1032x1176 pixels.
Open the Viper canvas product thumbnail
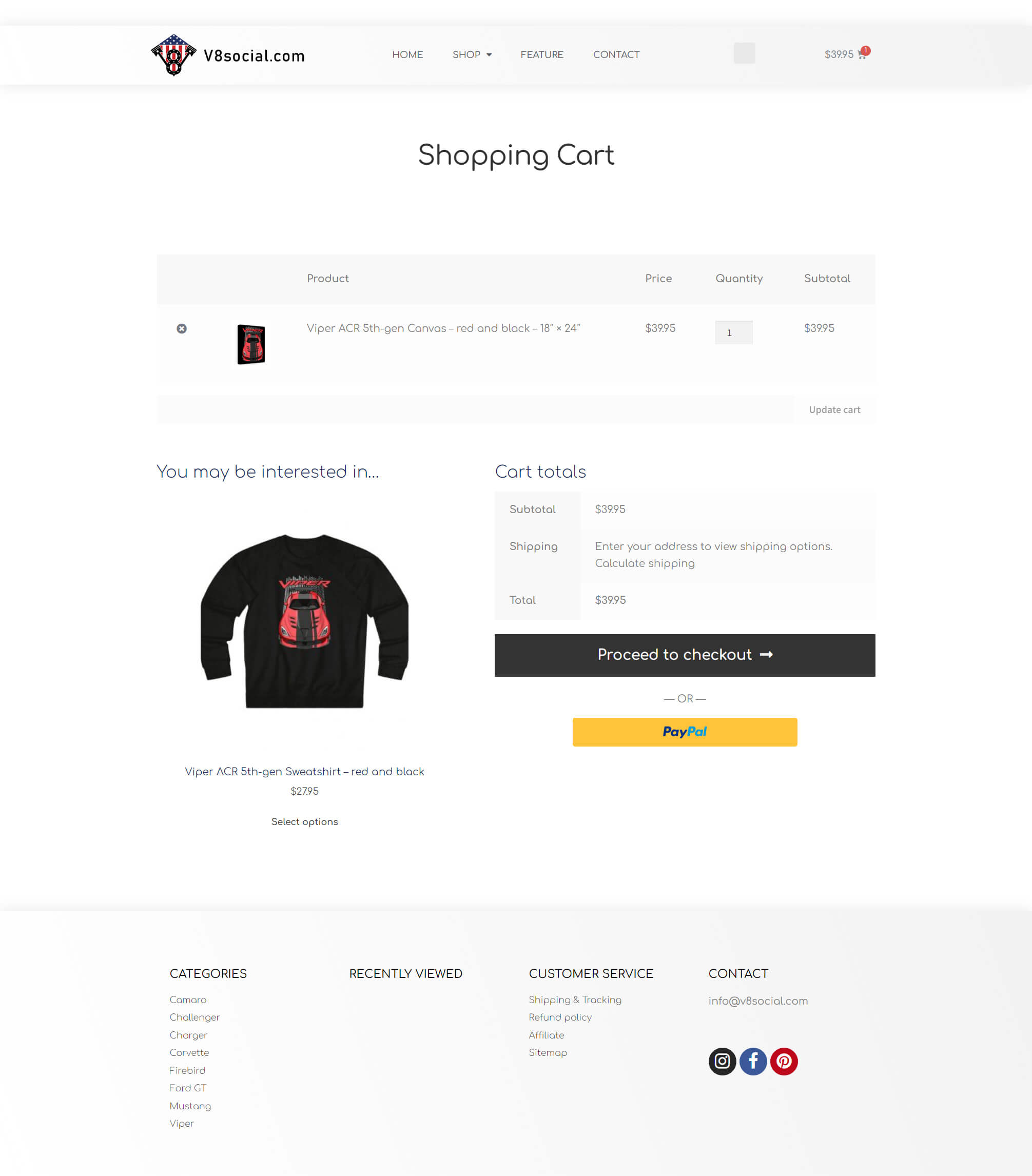[x=251, y=344]
